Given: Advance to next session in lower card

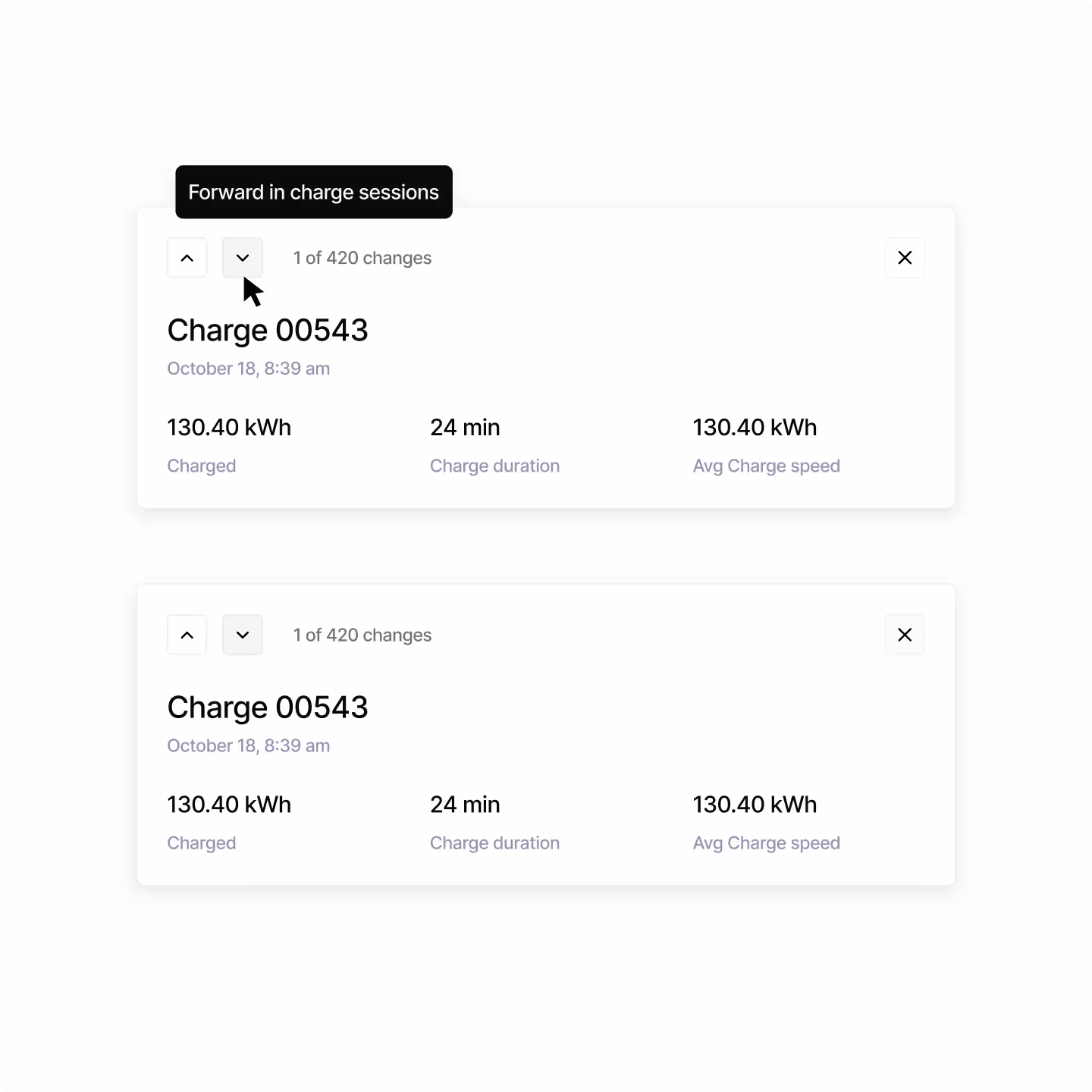Looking at the screenshot, I should coord(243,635).
